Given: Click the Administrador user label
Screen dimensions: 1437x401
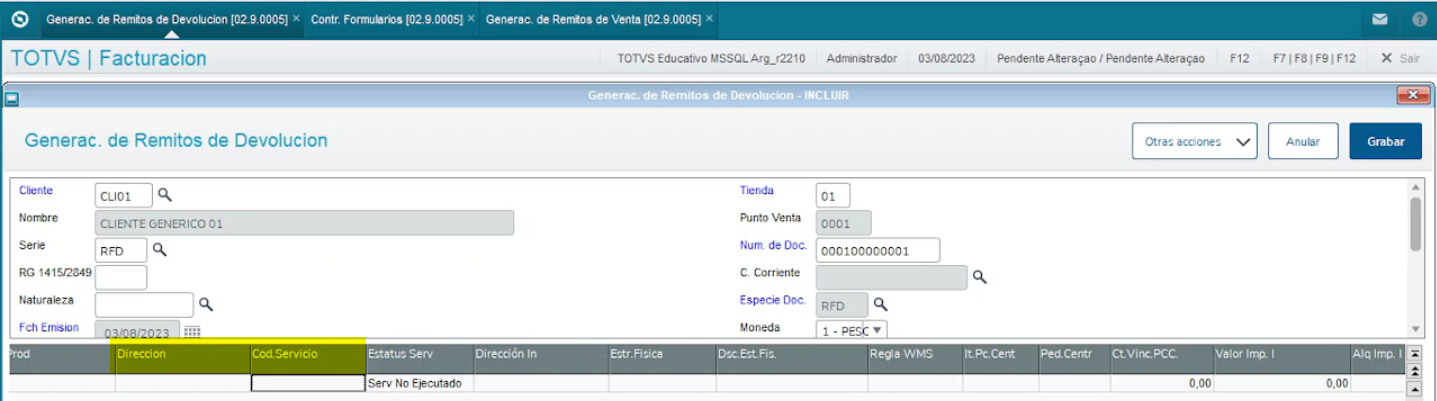Looking at the screenshot, I should (862, 58).
